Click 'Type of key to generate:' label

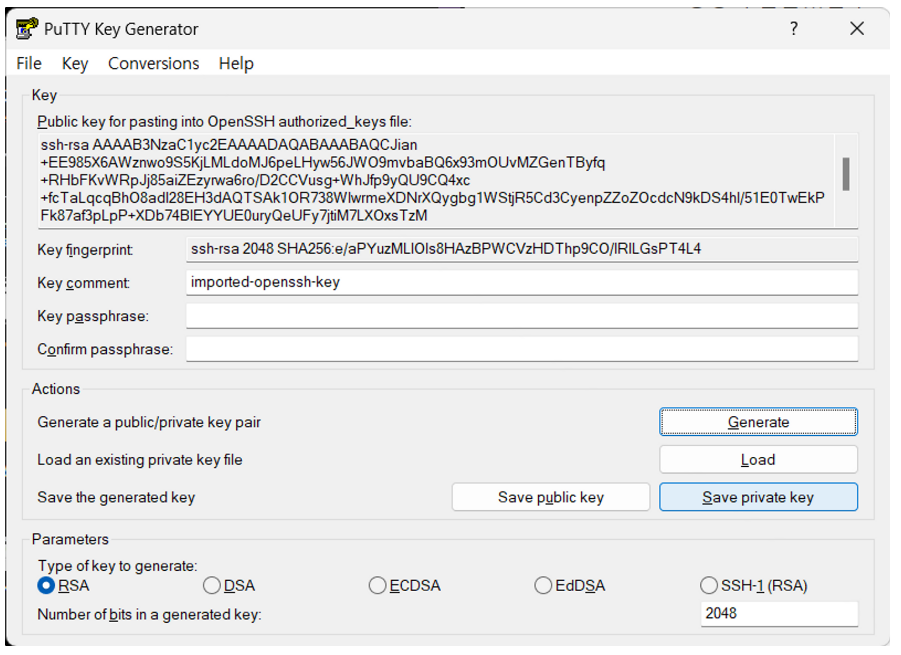point(117,566)
